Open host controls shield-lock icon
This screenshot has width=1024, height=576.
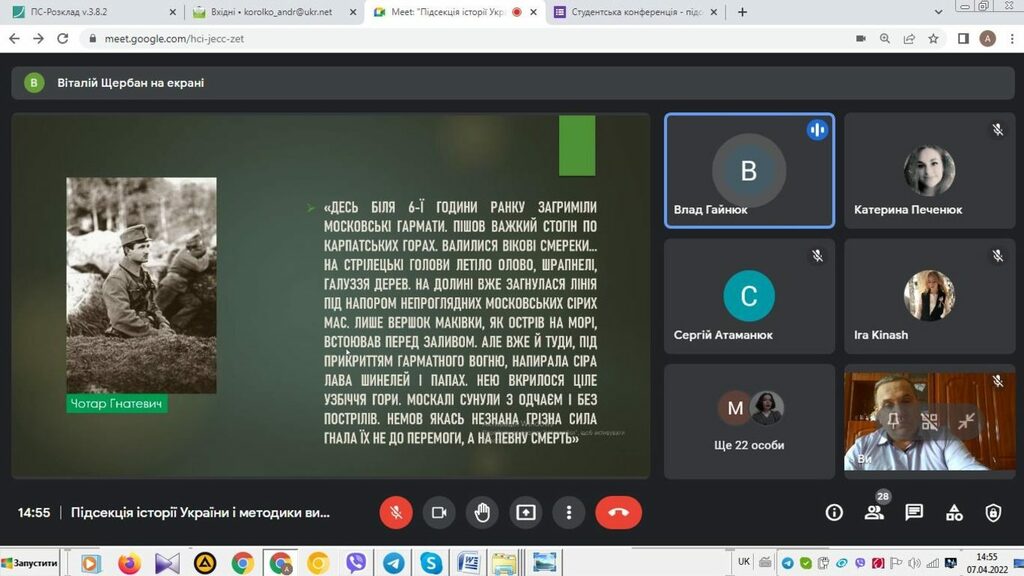tap(993, 513)
